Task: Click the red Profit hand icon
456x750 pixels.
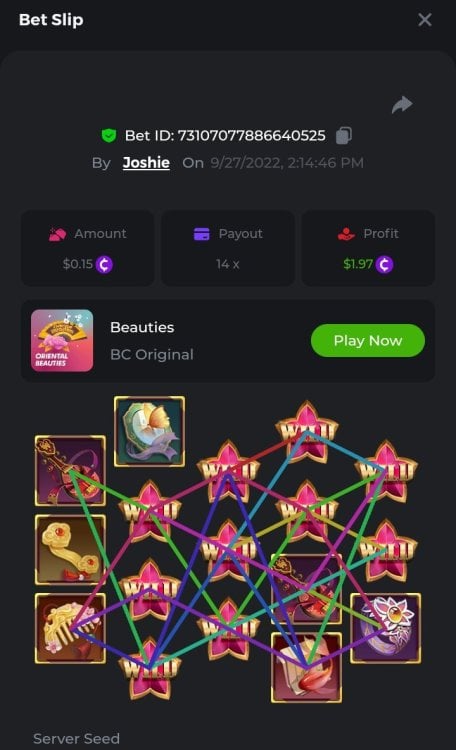Action: click(x=346, y=234)
